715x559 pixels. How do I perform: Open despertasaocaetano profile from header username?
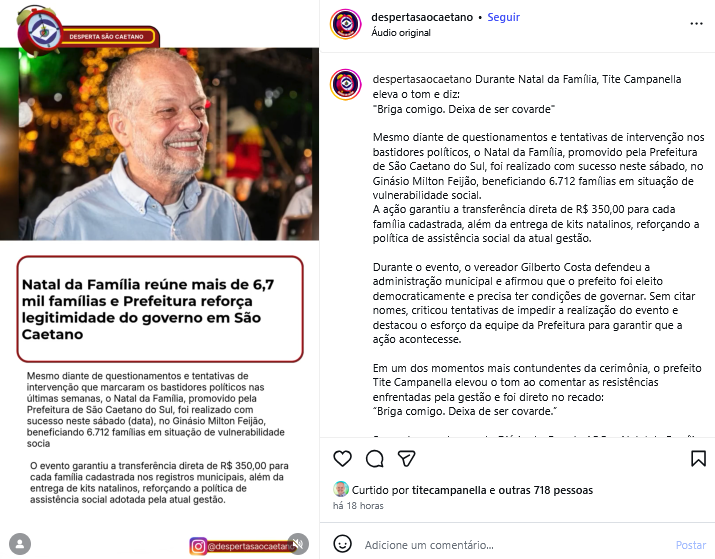click(422, 17)
